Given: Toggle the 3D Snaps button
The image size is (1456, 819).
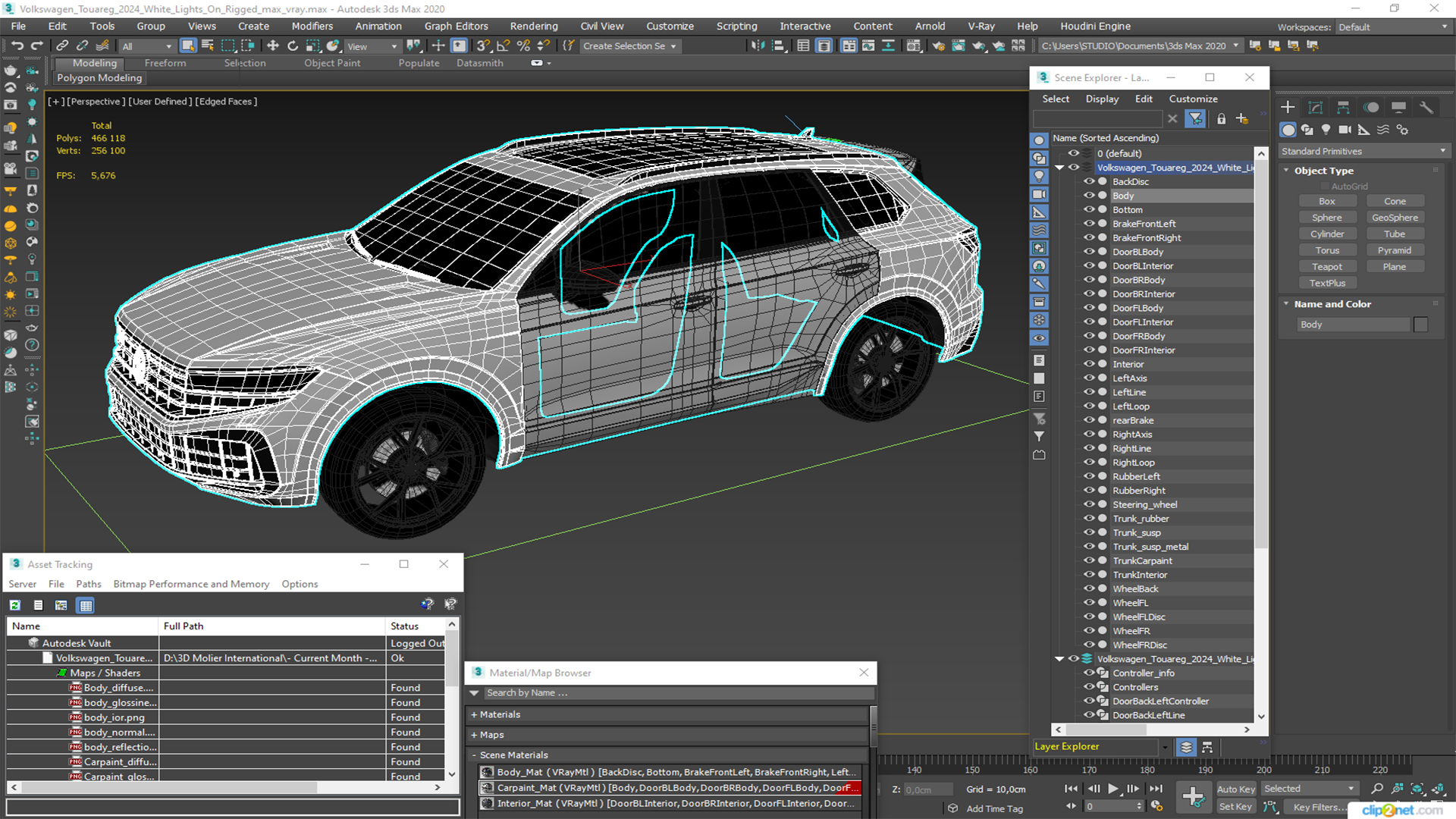Looking at the screenshot, I should point(483,45).
